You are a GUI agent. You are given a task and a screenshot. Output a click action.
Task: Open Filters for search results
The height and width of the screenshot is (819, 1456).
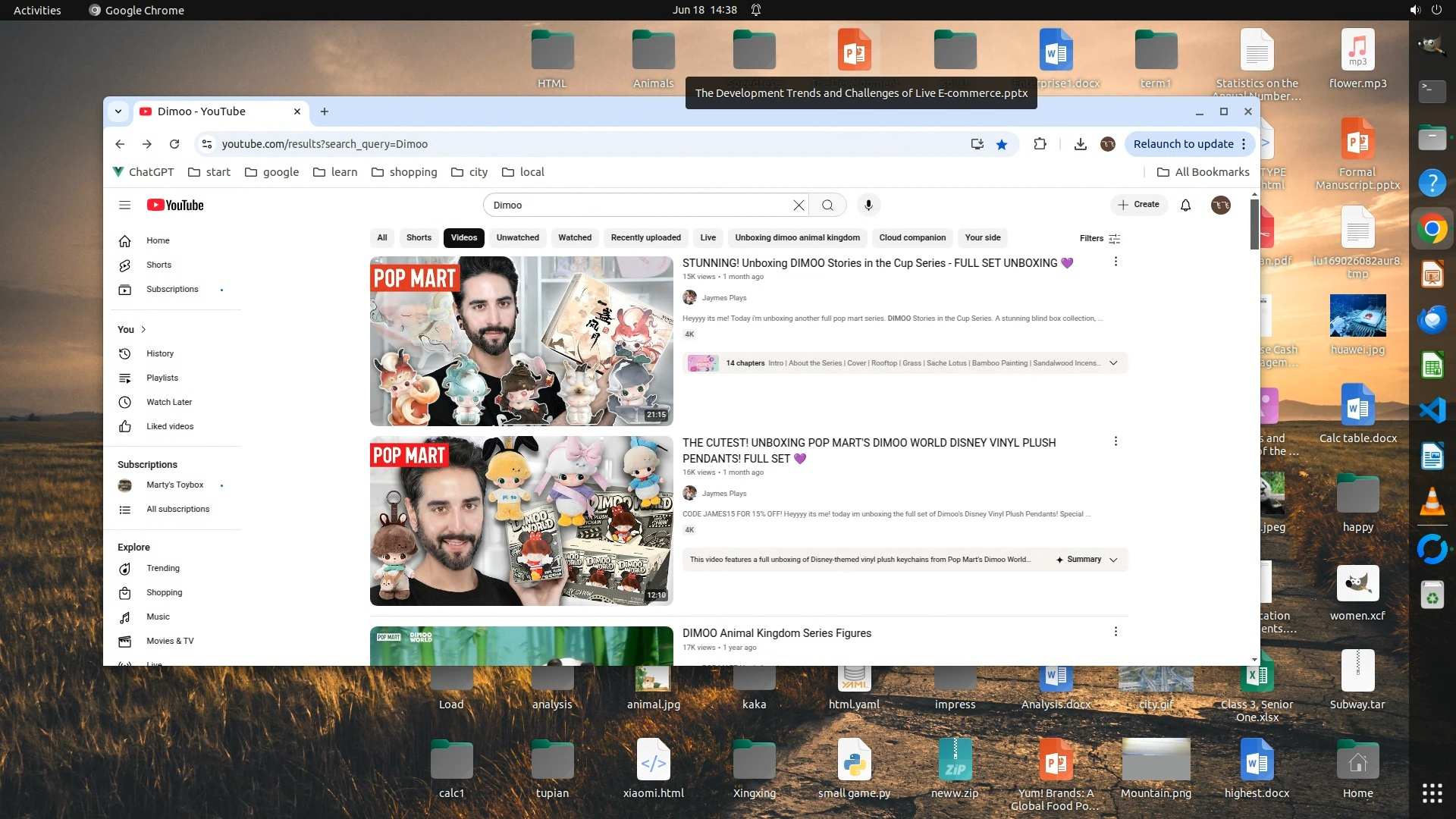tap(1100, 238)
